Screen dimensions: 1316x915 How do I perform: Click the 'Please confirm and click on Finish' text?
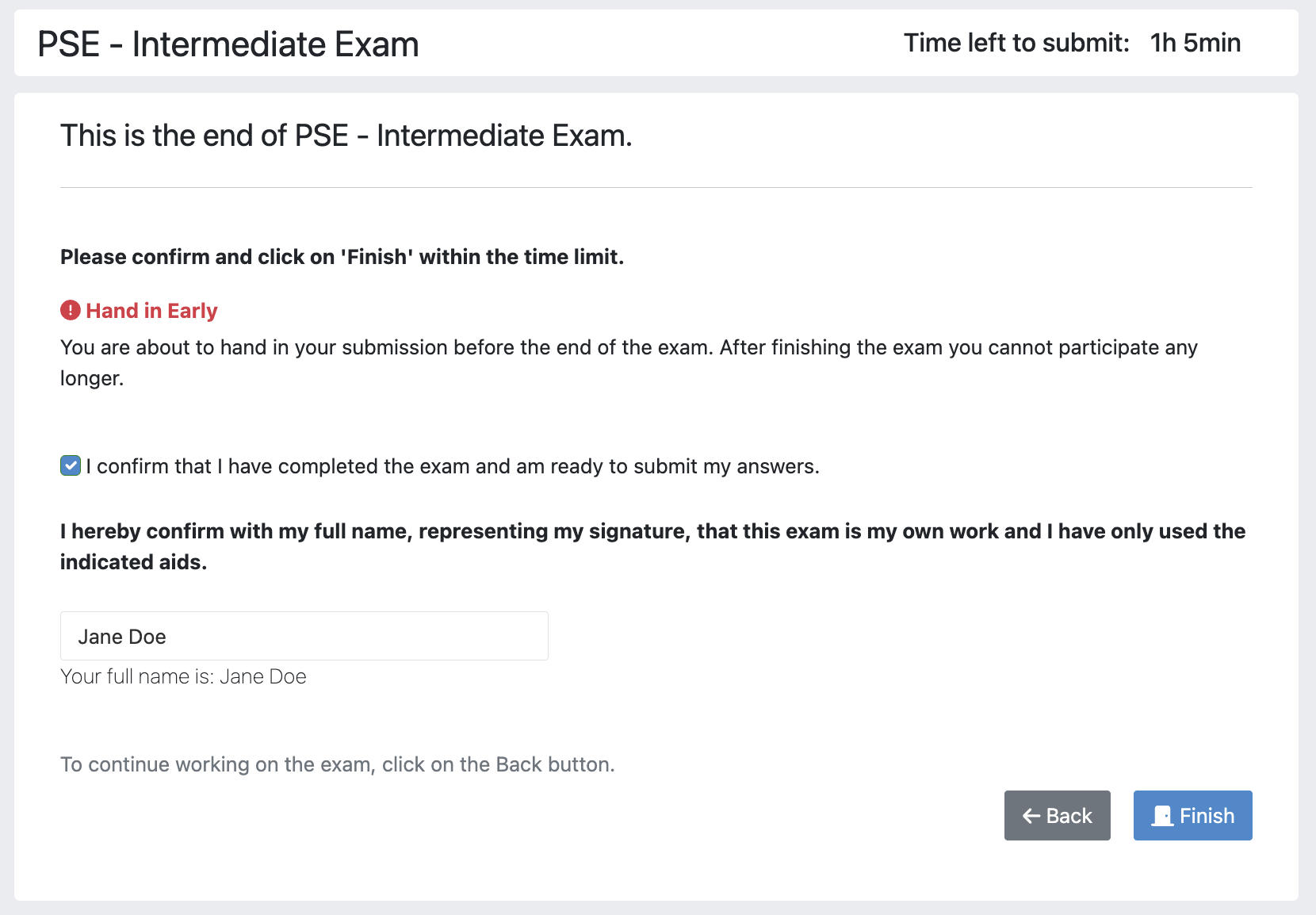pos(342,257)
